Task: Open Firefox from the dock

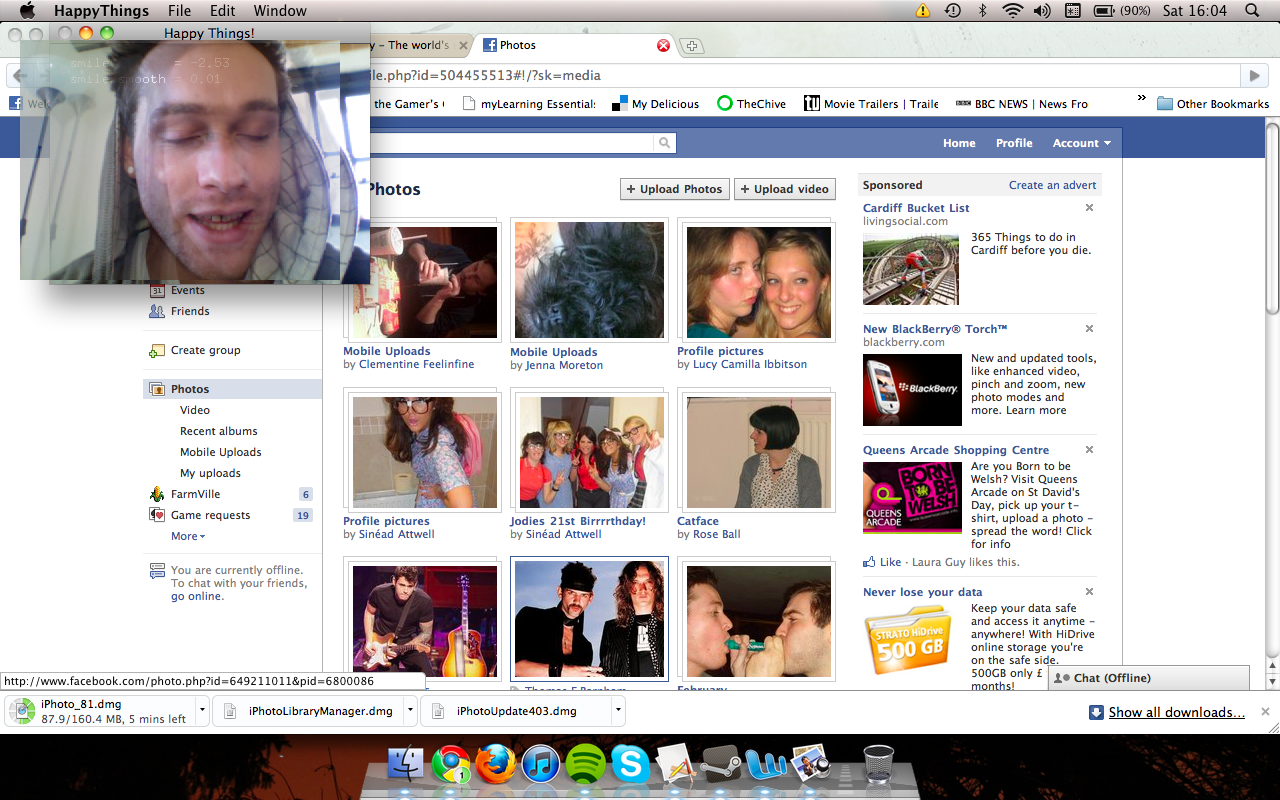Action: coord(496,765)
